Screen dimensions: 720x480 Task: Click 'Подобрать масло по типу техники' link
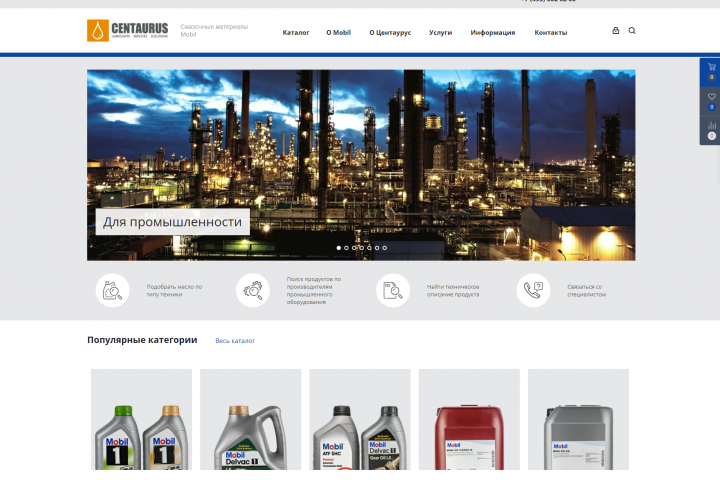pos(174,290)
